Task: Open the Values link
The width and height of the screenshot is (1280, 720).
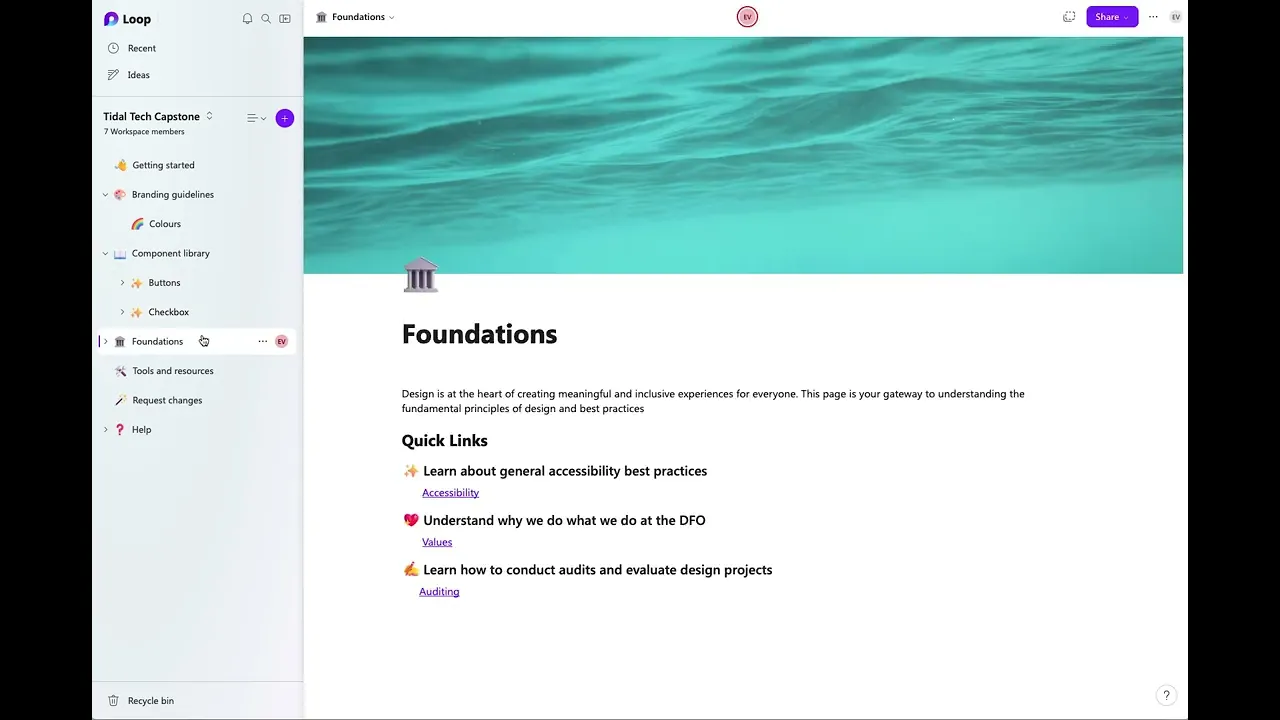Action: click(437, 542)
